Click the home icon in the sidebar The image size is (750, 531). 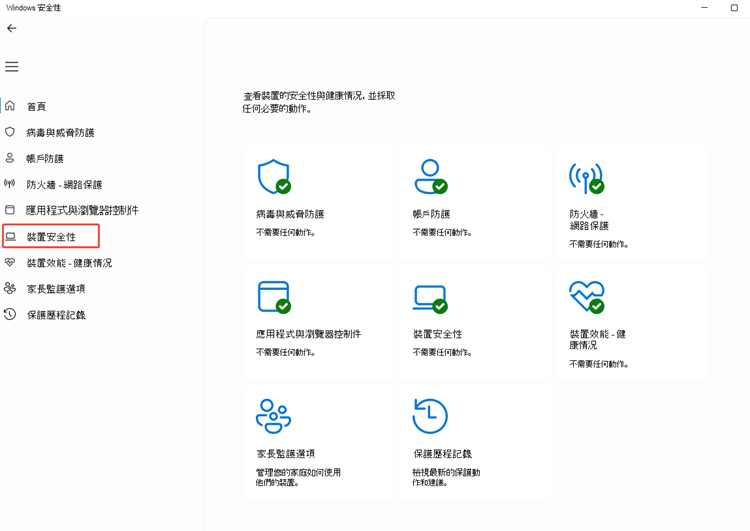pos(10,106)
